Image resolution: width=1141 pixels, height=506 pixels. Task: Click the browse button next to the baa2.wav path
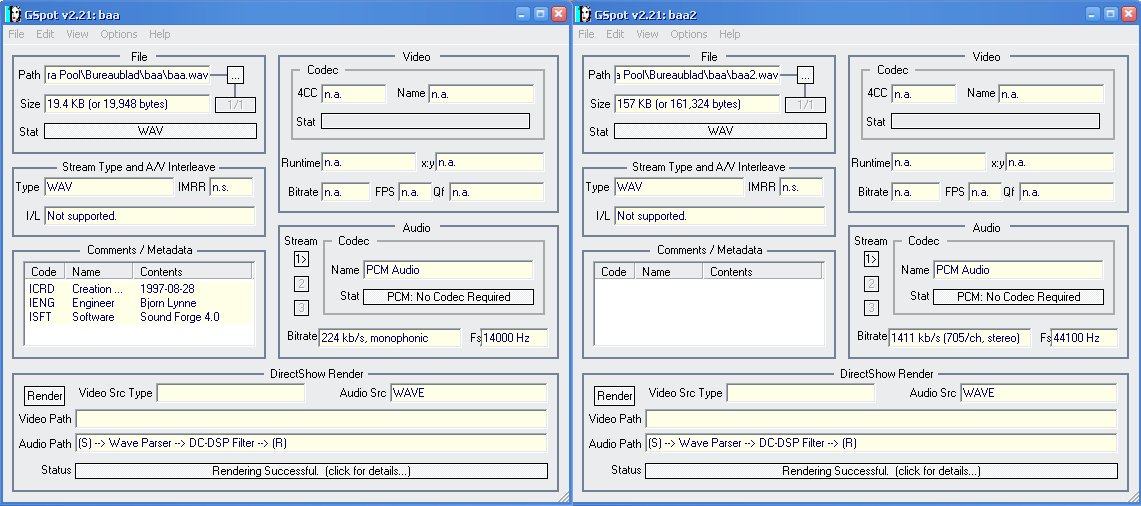[805, 75]
